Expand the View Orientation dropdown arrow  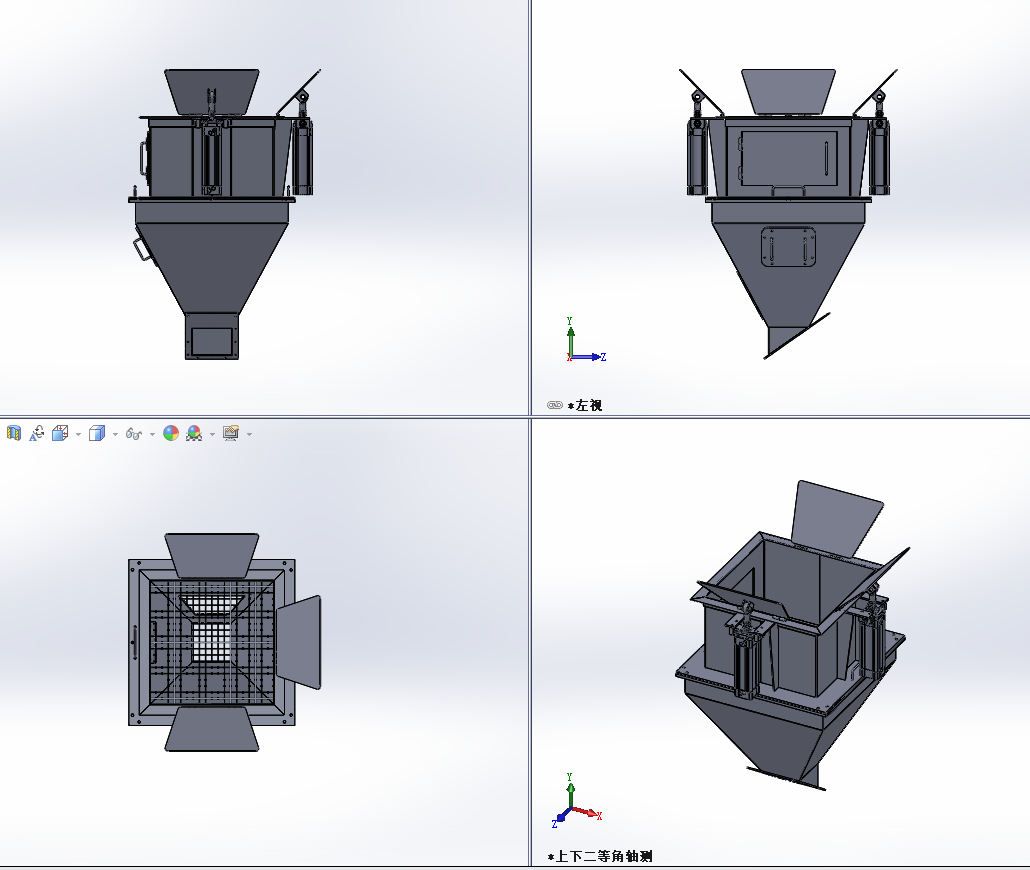pos(78,434)
